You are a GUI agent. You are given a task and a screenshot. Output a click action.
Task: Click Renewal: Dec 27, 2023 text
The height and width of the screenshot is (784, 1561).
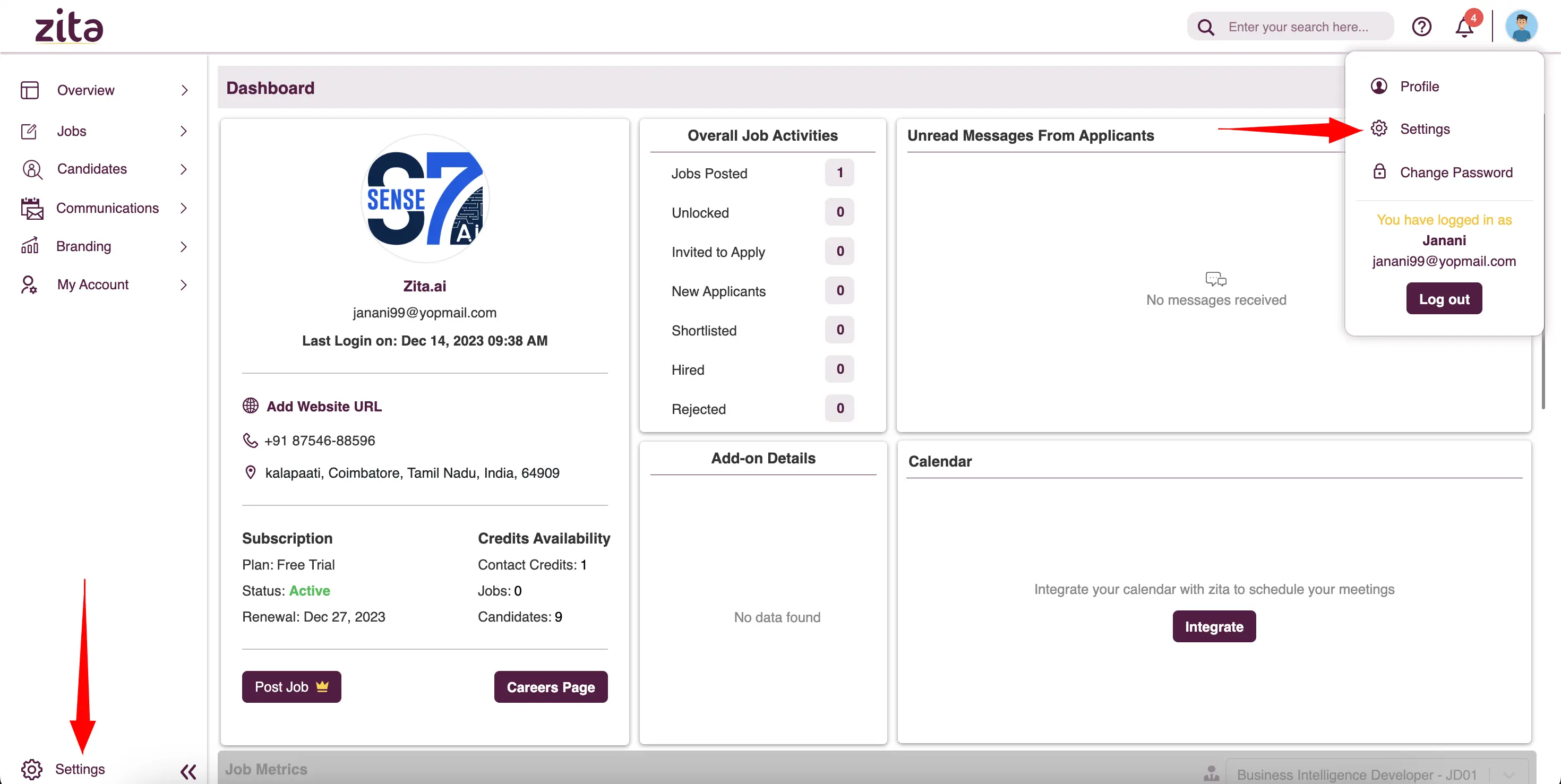pyautogui.click(x=313, y=616)
